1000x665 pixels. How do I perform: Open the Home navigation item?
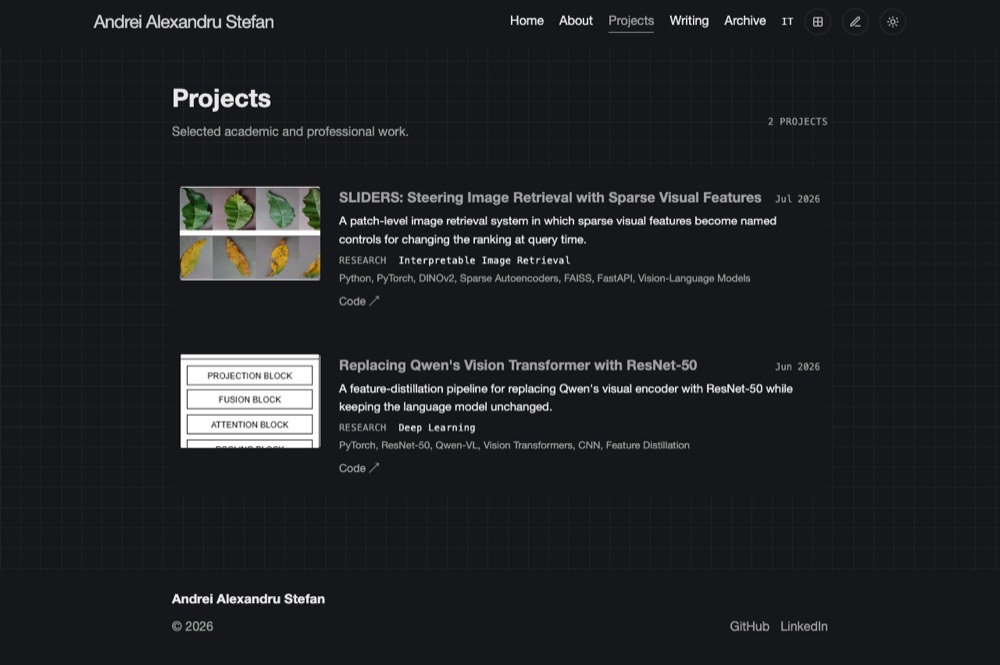[527, 21]
